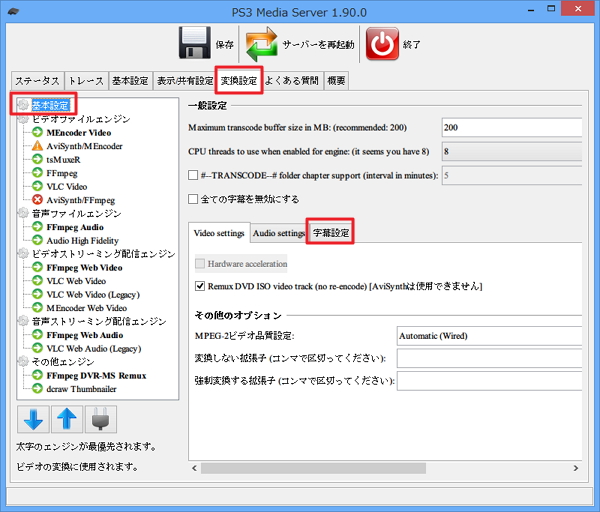The width and height of the screenshot is (600, 512).
Task: Click the green icon beside tsMuxeR
Action: coord(37,159)
